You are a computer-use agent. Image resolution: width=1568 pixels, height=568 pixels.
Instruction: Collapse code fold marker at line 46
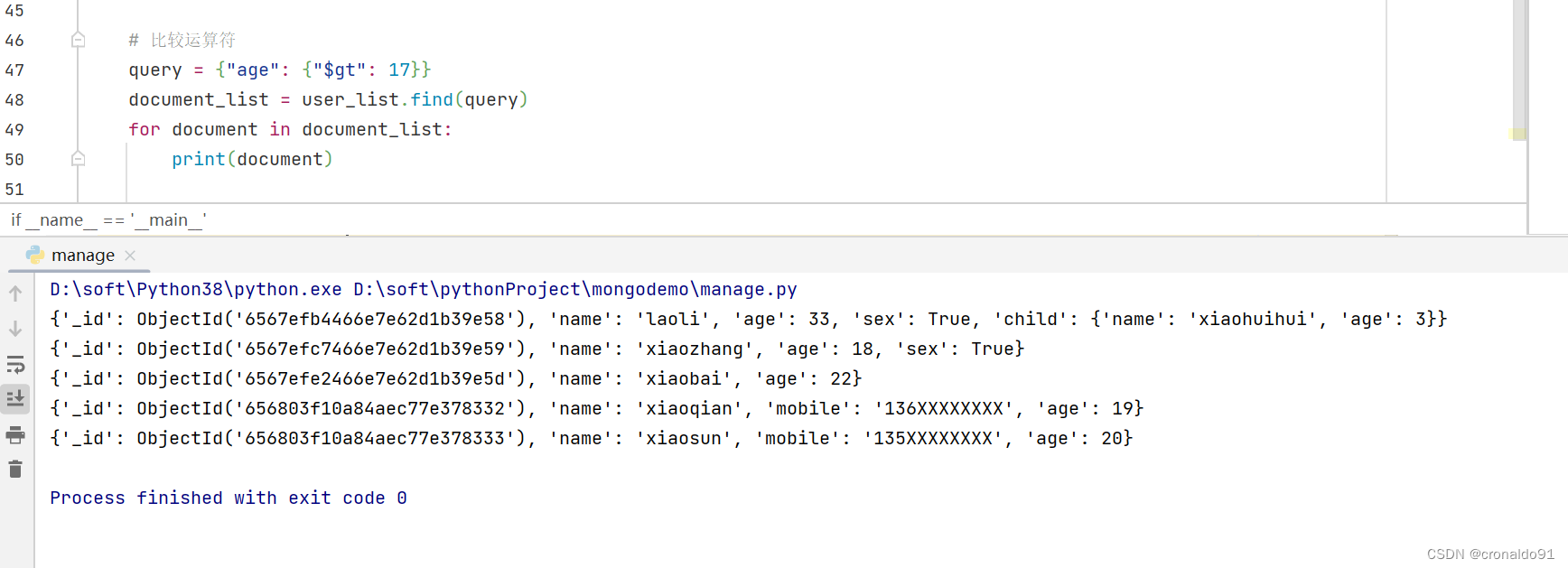[x=79, y=40]
